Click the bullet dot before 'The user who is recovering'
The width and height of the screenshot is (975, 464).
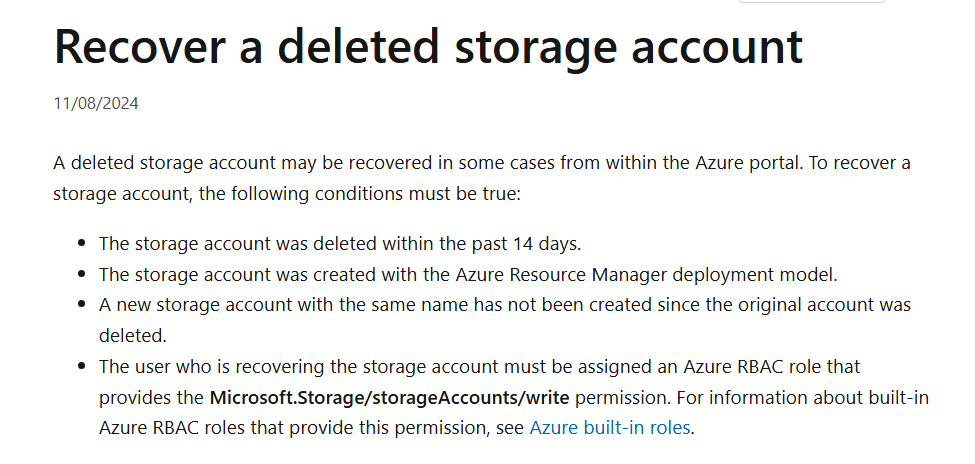pos(81,366)
